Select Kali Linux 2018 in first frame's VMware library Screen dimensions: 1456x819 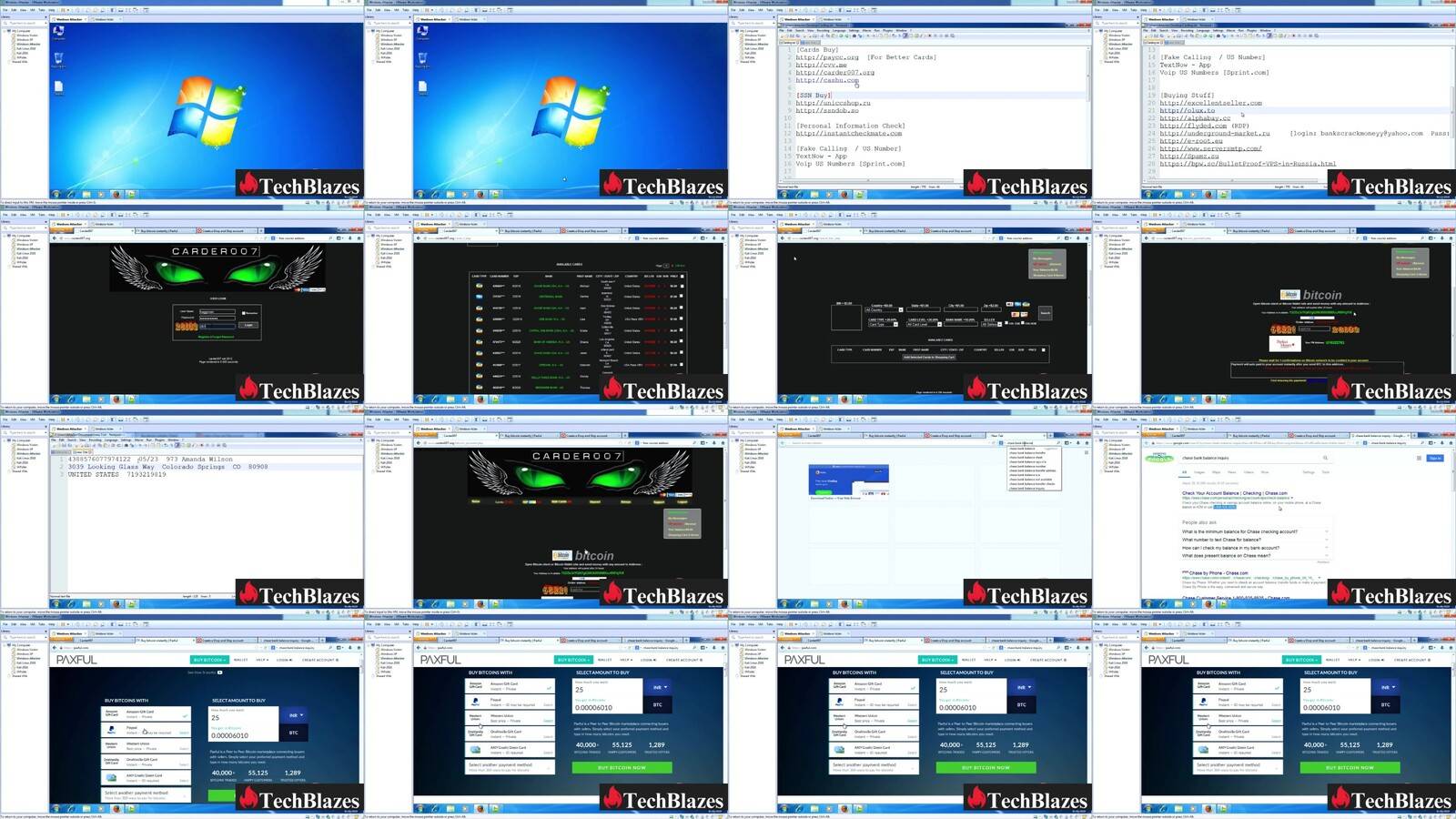(x=25, y=48)
